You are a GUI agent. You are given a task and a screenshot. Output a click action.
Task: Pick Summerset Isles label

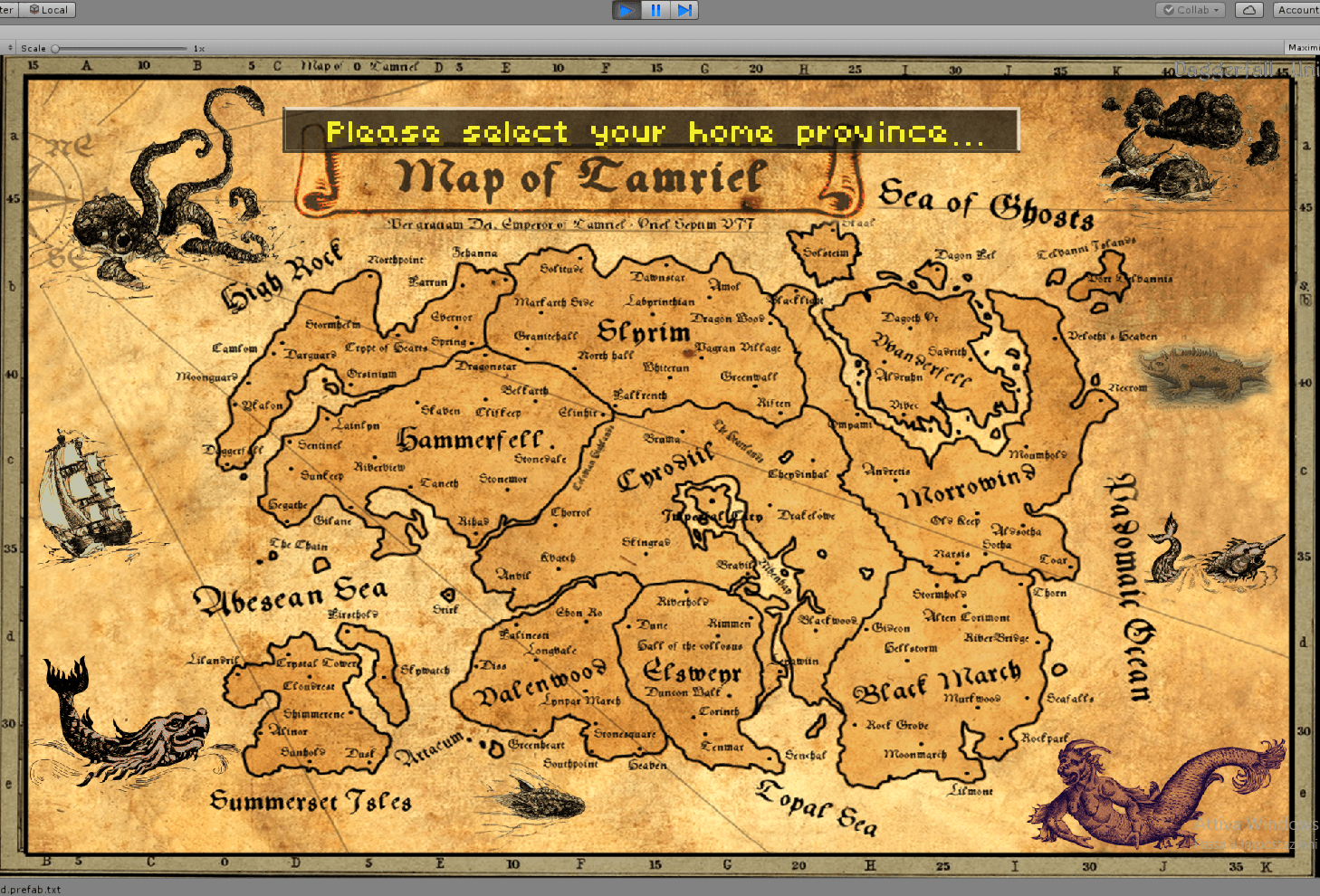311,801
